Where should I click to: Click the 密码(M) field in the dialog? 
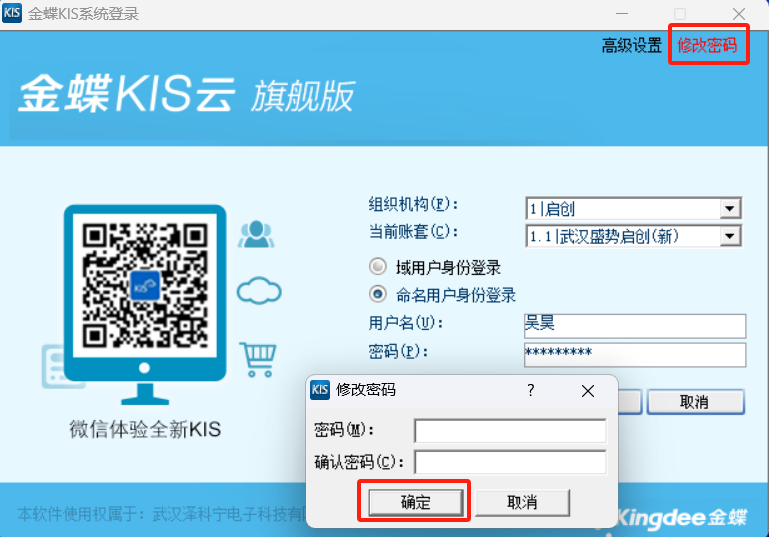pos(510,431)
